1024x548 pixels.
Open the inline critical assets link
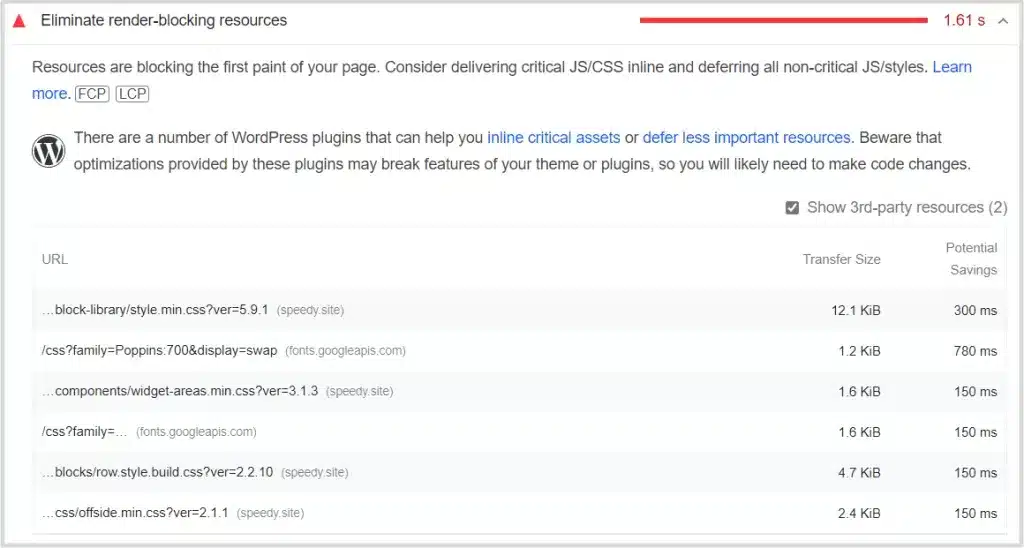tap(553, 138)
